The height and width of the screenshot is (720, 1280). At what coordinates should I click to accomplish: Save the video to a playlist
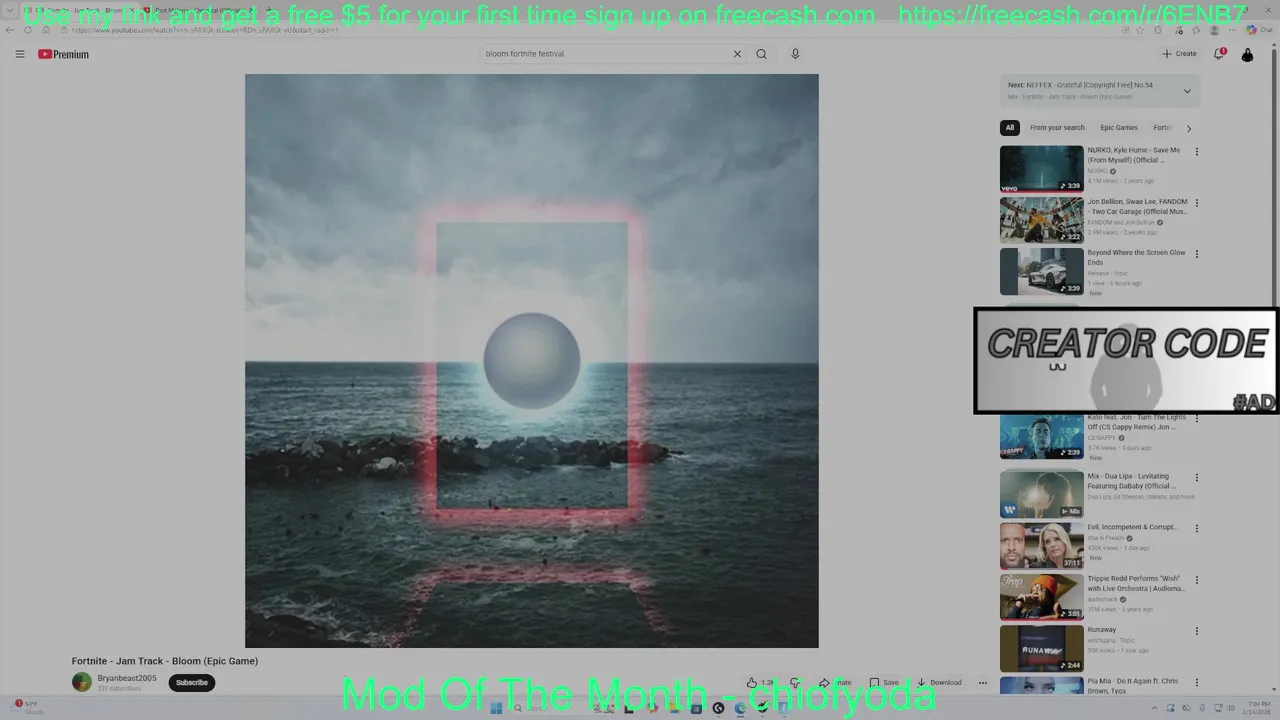pyautogui.click(x=883, y=683)
